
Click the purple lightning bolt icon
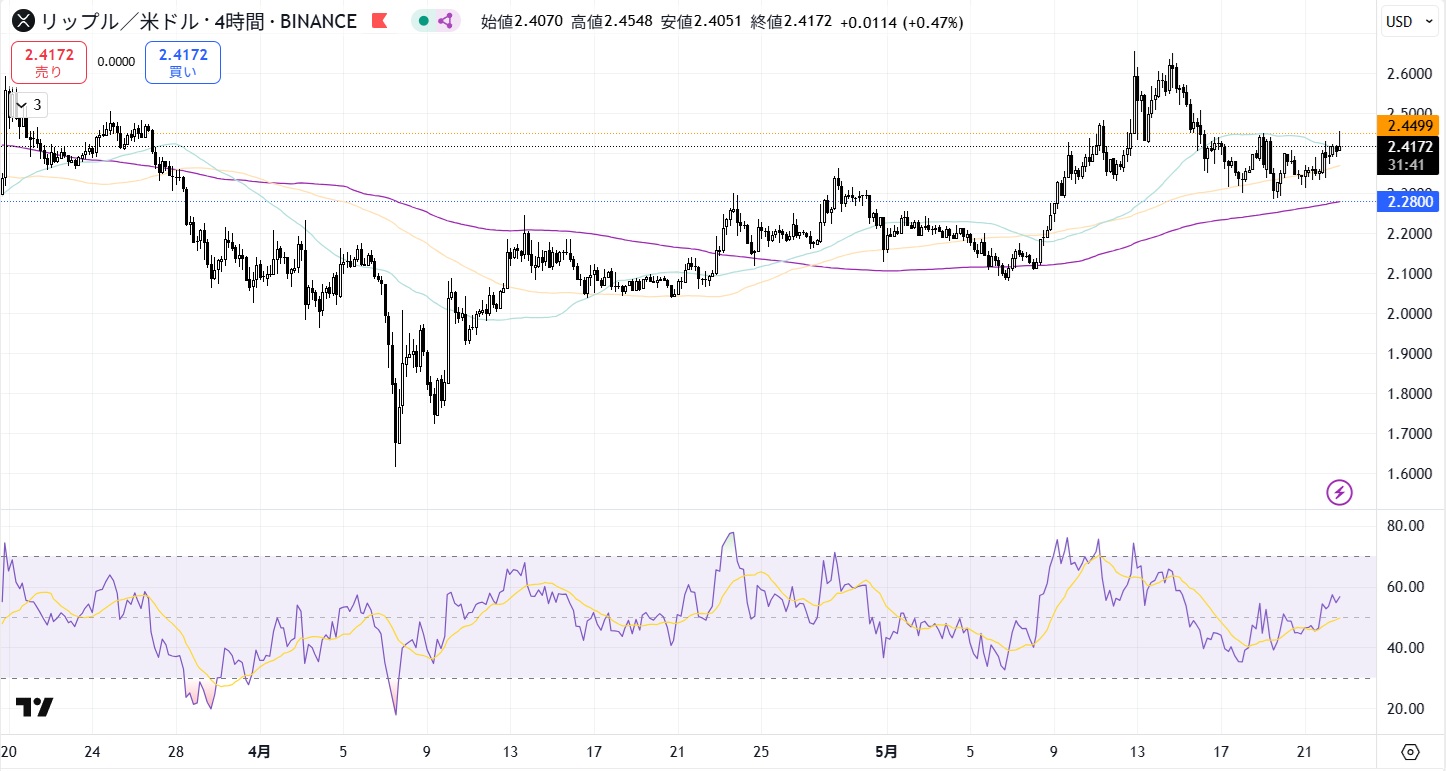(x=1339, y=492)
